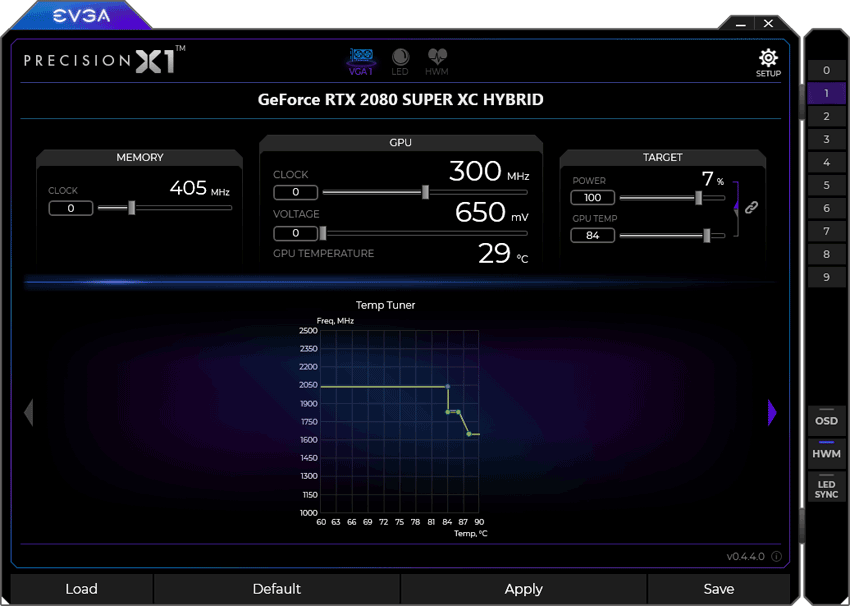Click the Temp Tuner heading

[x=385, y=305]
